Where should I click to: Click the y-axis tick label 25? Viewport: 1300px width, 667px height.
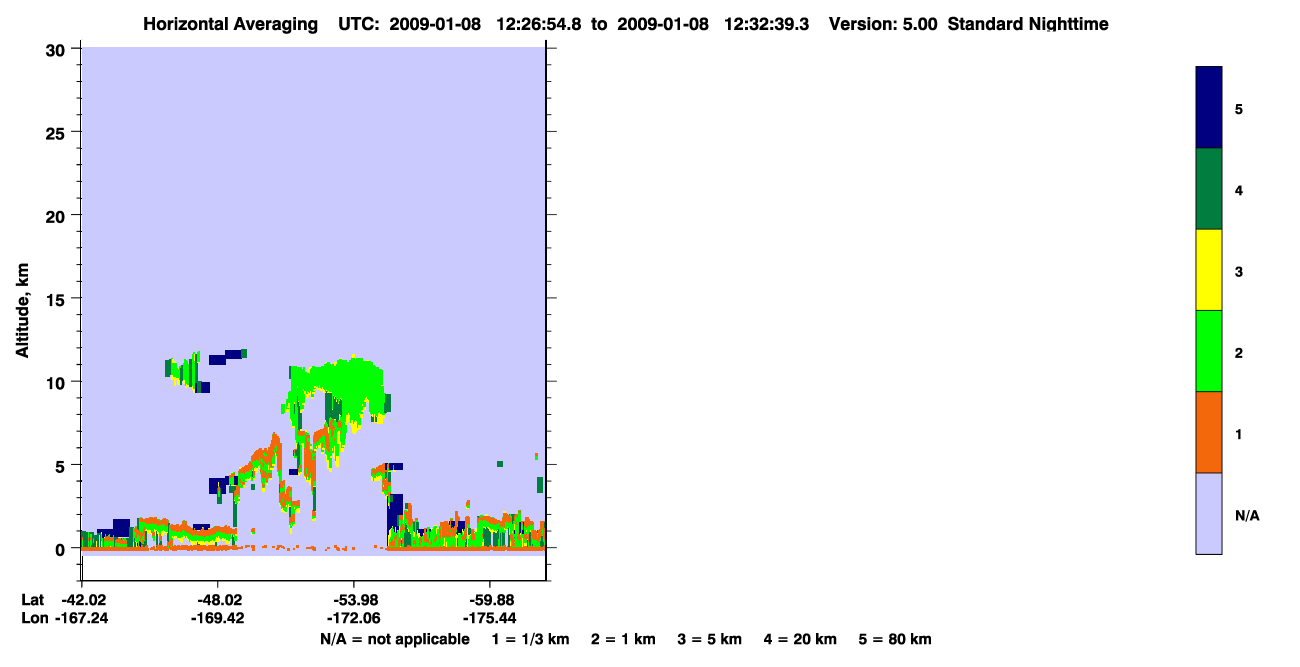[x=58, y=132]
